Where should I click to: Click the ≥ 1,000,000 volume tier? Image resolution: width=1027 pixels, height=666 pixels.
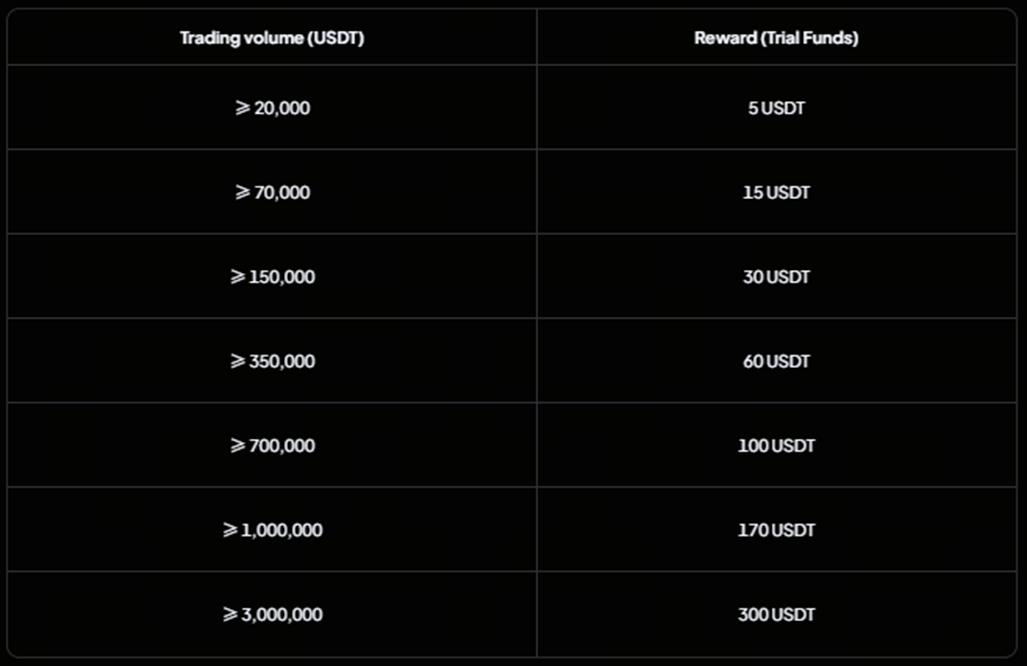coord(272,530)
